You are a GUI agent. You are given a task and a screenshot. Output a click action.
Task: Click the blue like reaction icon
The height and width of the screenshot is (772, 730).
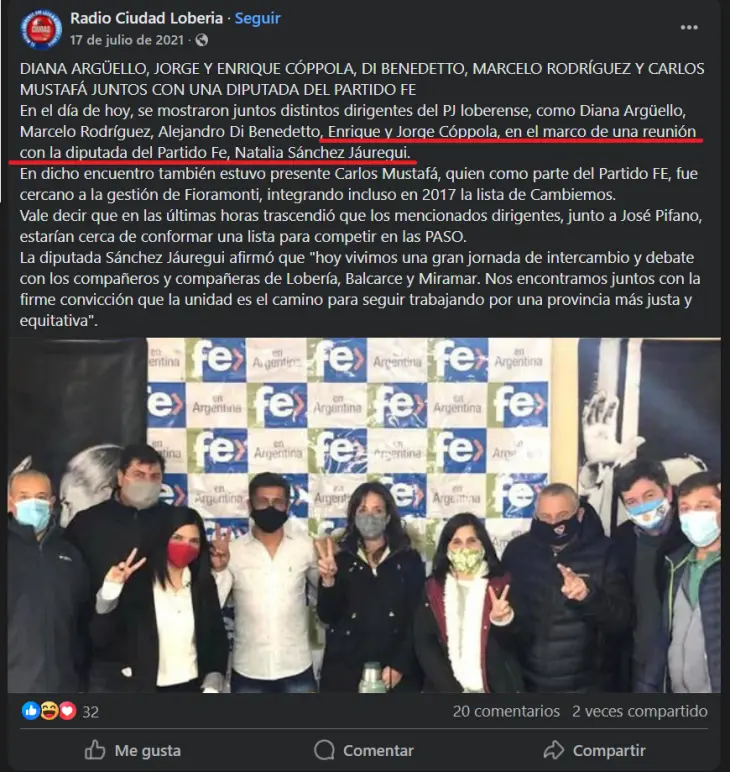pos(31,710)
